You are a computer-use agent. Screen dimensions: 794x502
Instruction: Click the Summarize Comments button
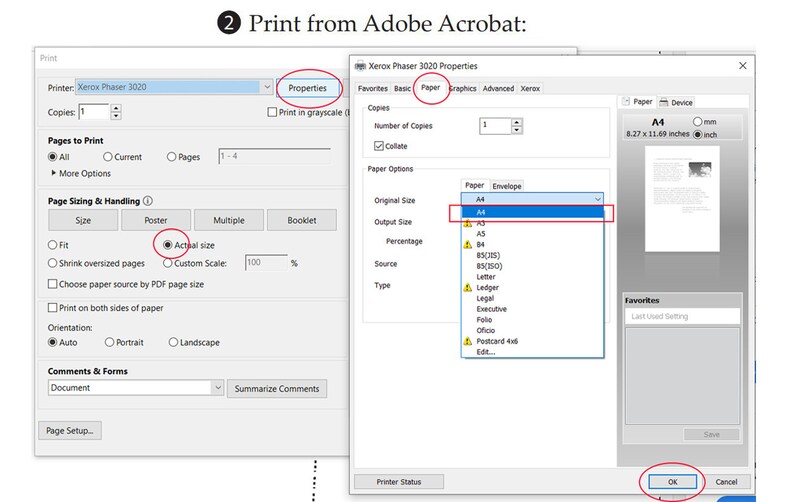tap(277, 389)
